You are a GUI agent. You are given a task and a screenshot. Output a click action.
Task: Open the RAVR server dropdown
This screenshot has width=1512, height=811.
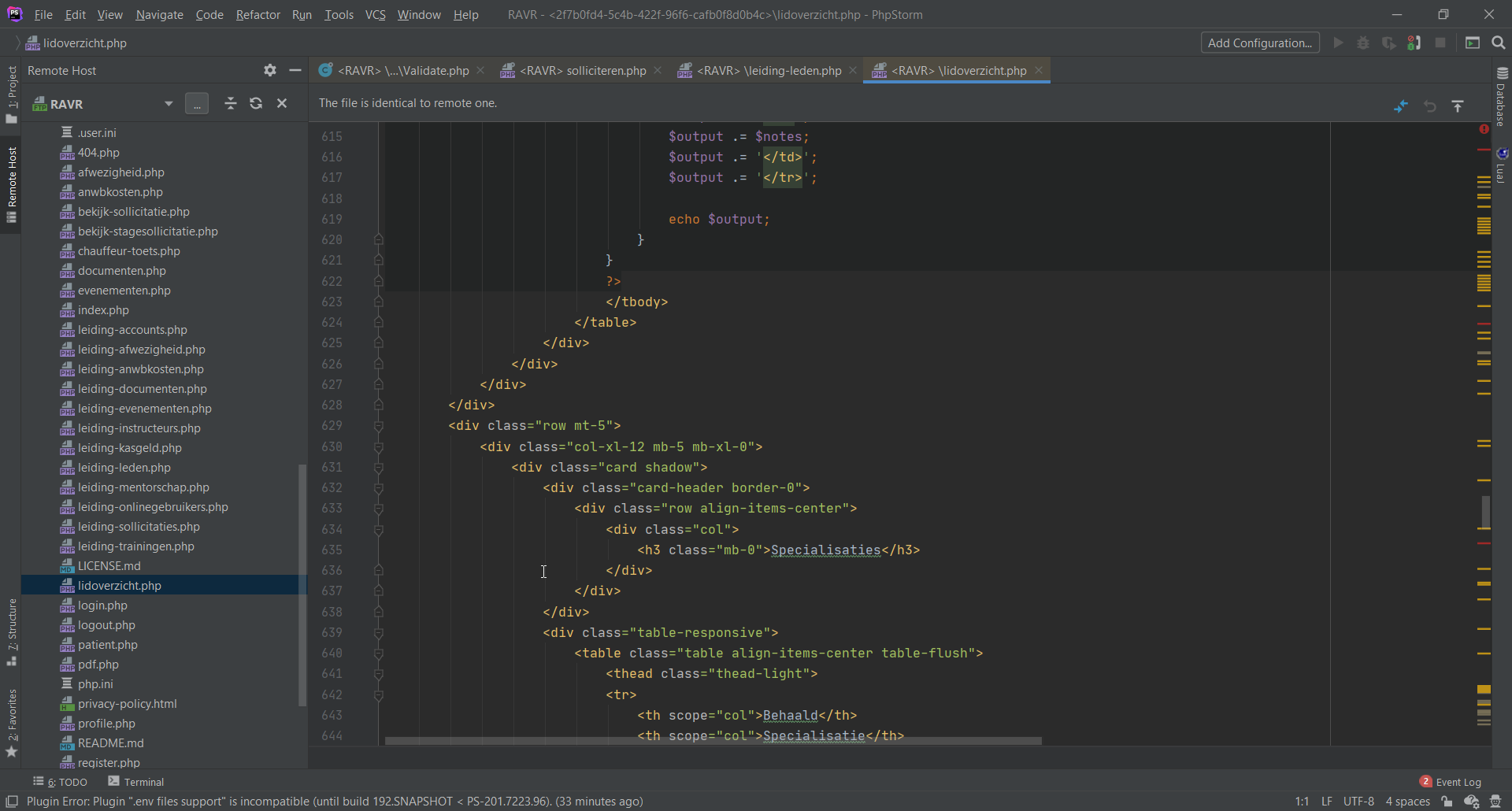point(168,104)
